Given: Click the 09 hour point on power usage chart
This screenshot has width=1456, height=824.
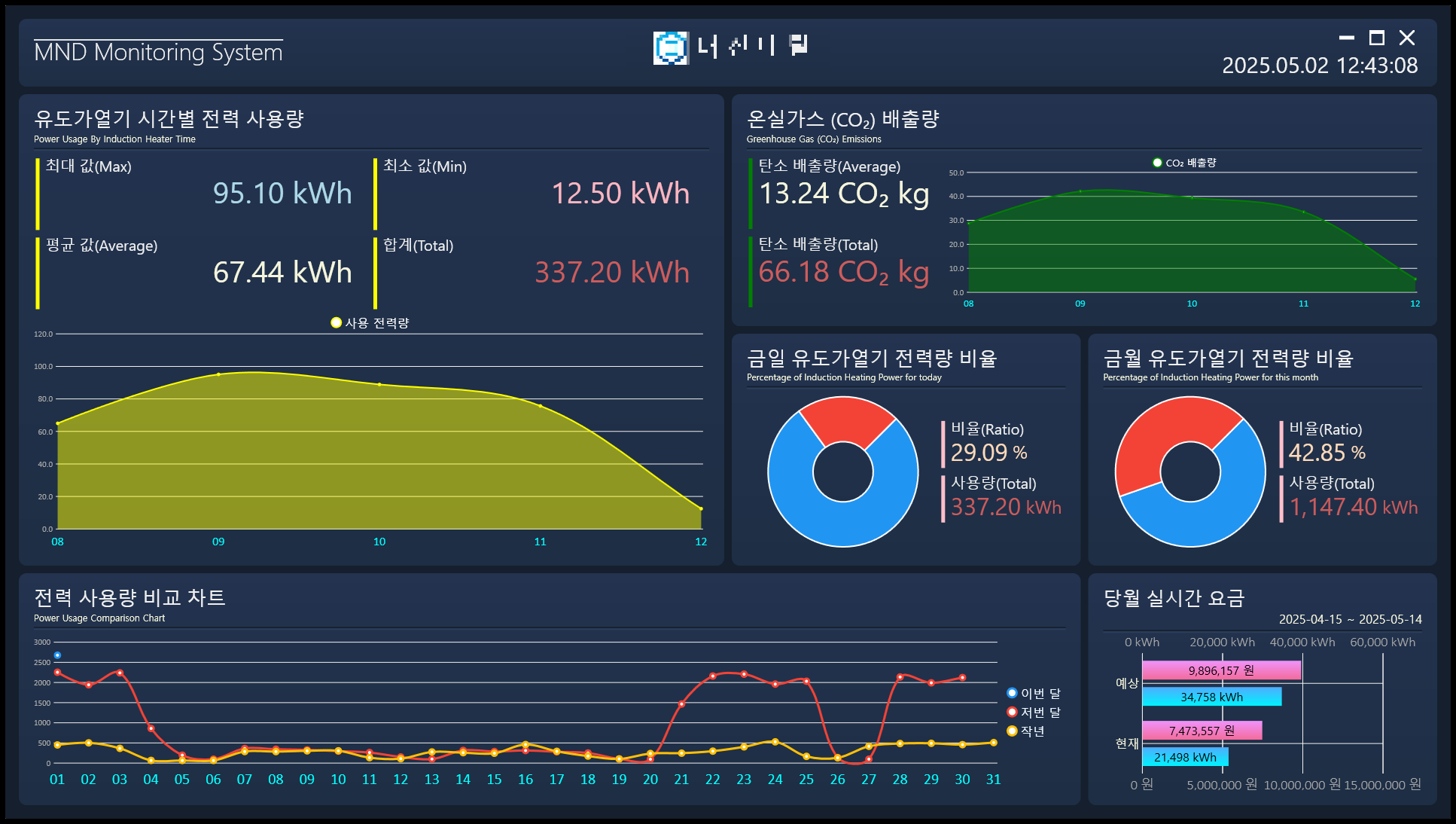Looking at the screenshot, I should (218, 374).
